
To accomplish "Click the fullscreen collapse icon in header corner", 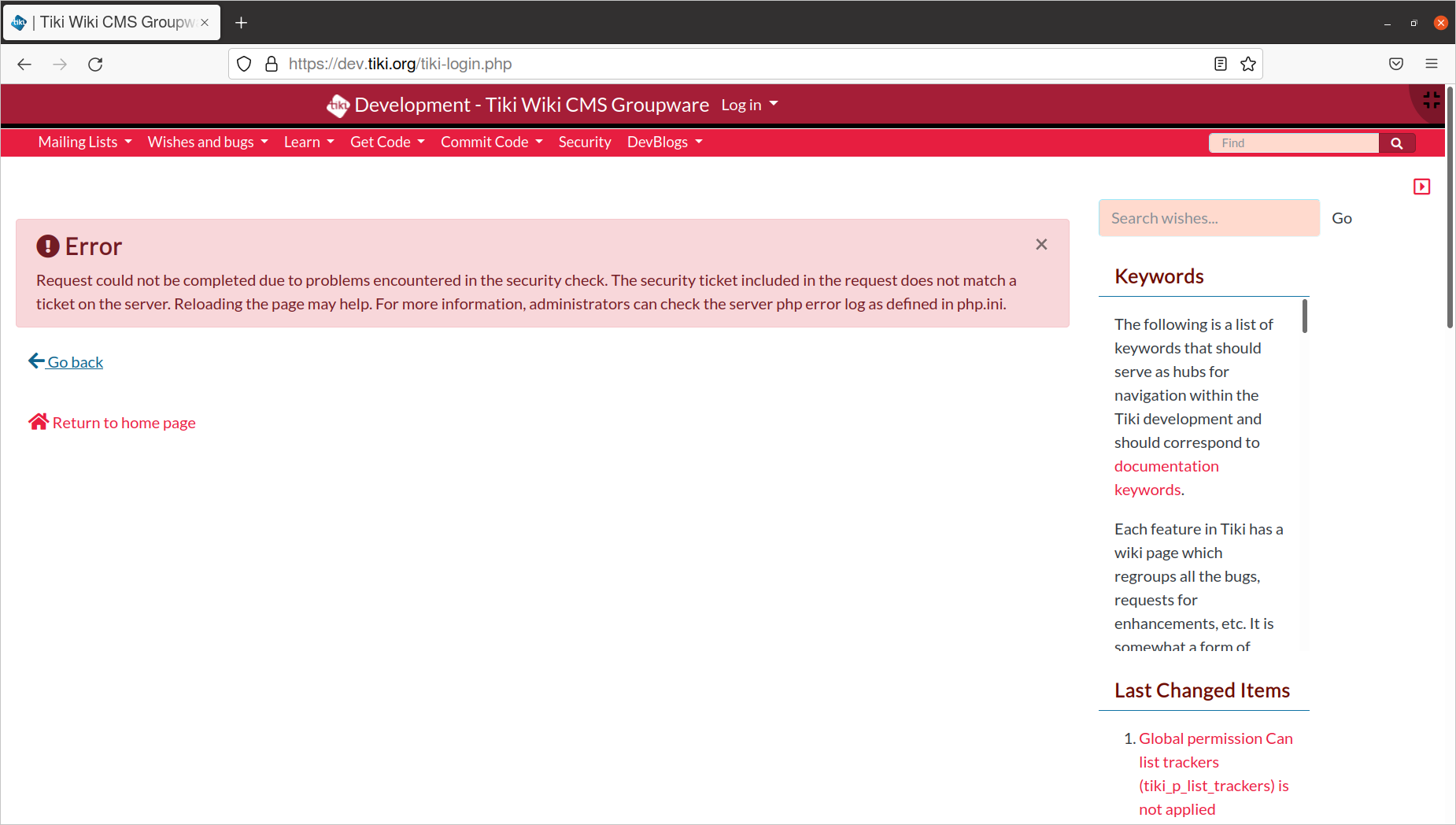I will (1432, 100).
